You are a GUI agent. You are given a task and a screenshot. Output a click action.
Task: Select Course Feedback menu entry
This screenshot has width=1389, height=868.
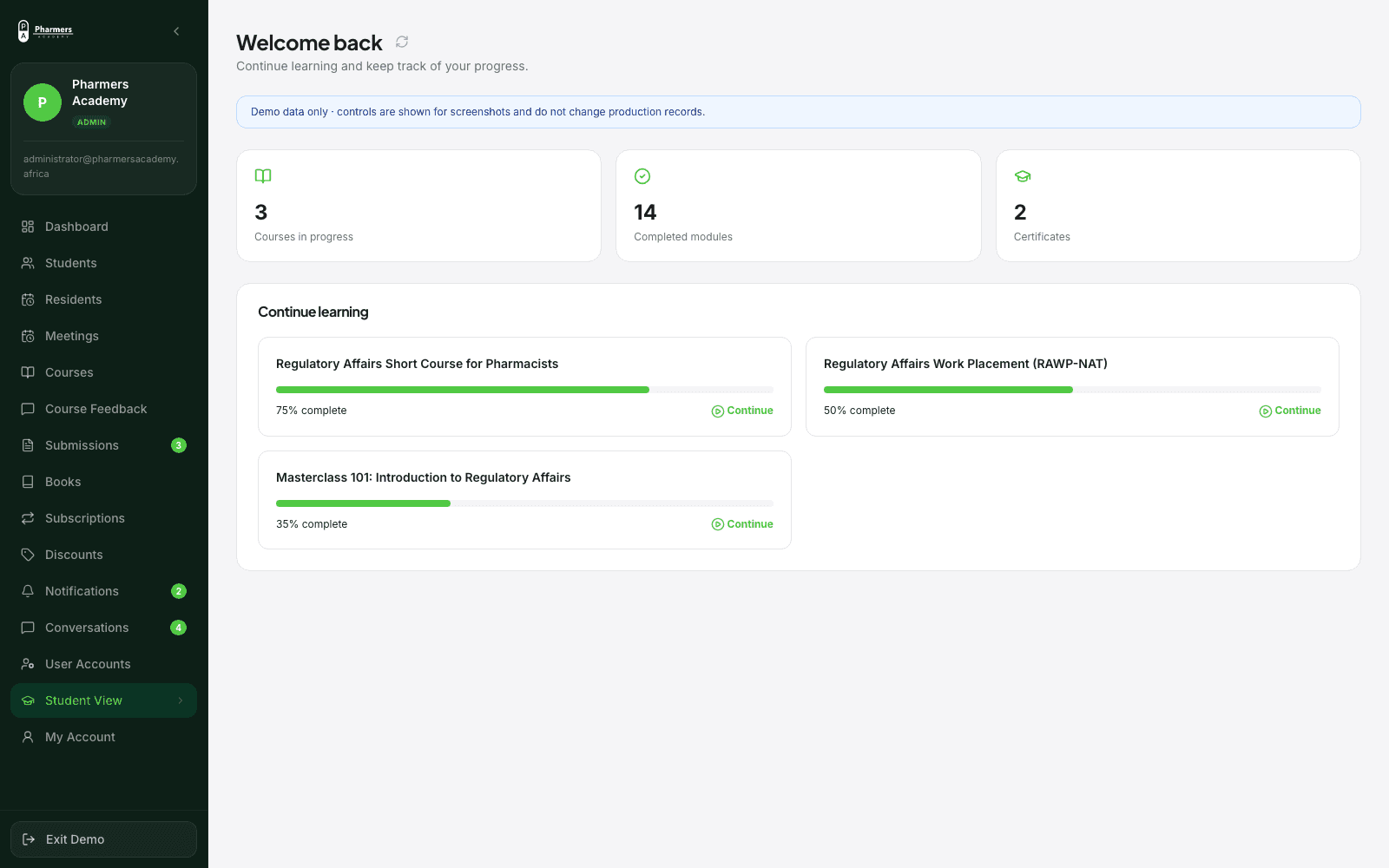click(x=103, y=409)
